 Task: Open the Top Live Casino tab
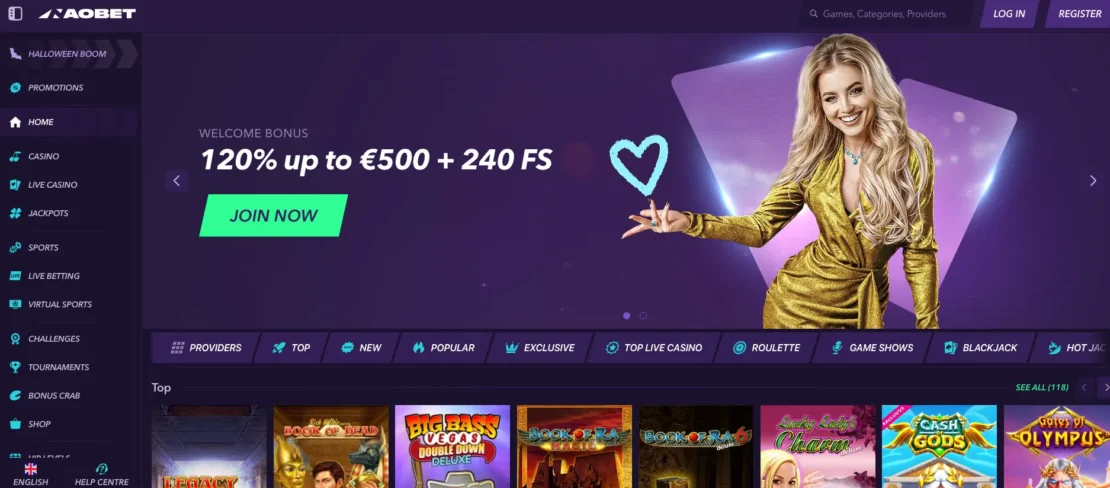pos(654,348)
